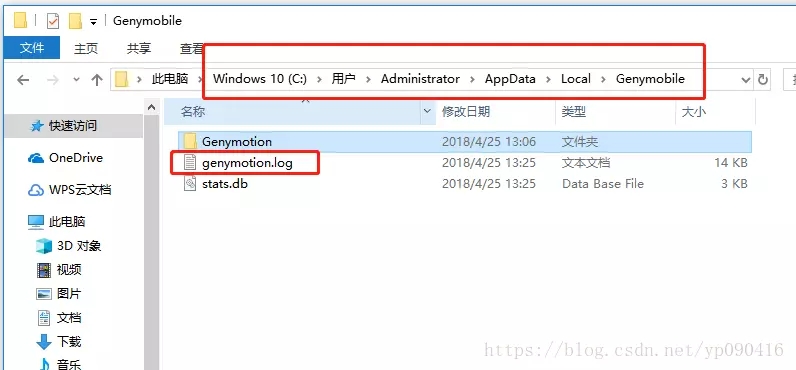
Task: Click the Forward navigation arrow
Action: click(52, 80)
